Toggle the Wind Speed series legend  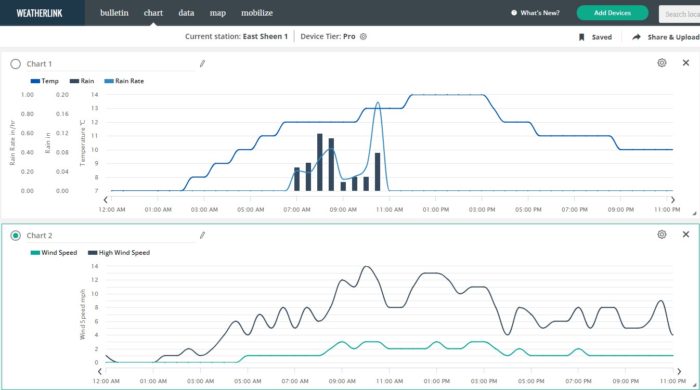(x=54, y=253)
